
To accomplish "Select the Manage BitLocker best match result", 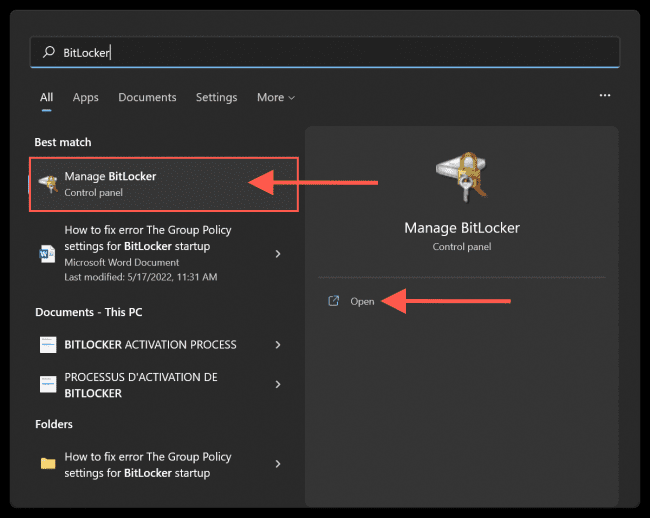I will (164, 184).
